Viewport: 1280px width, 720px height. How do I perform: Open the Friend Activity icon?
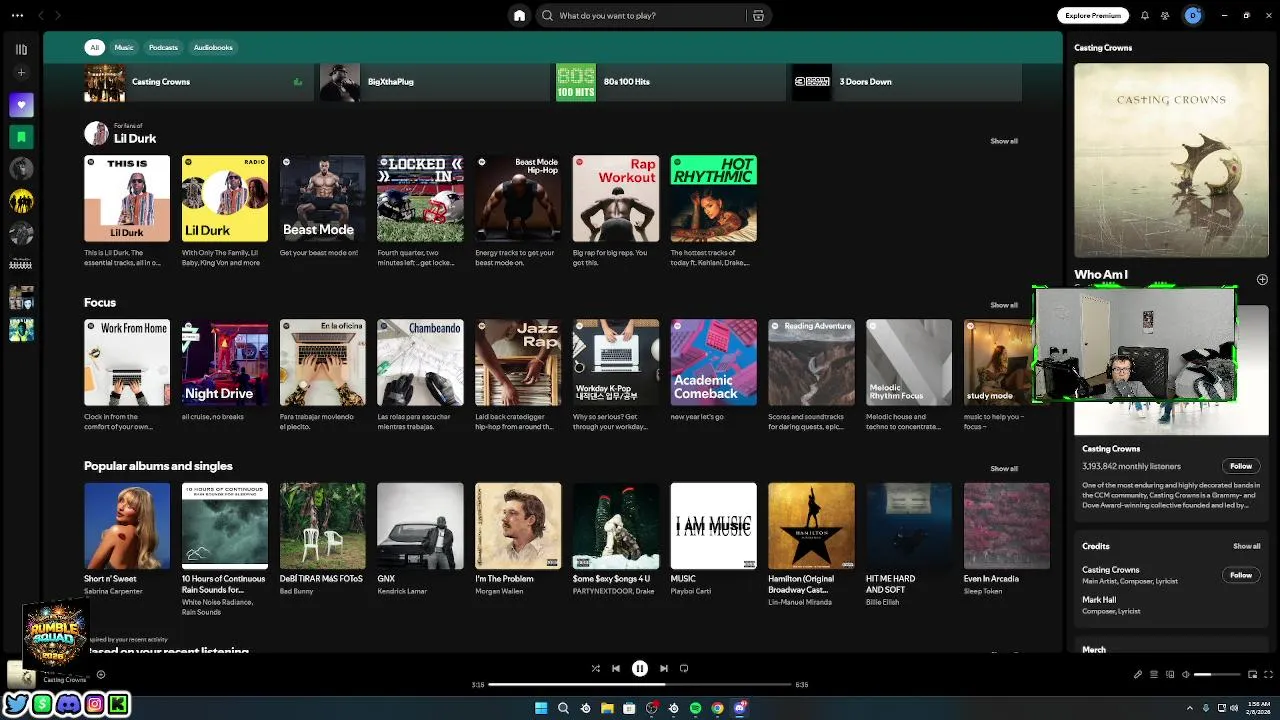click(x=1165, y=15)
